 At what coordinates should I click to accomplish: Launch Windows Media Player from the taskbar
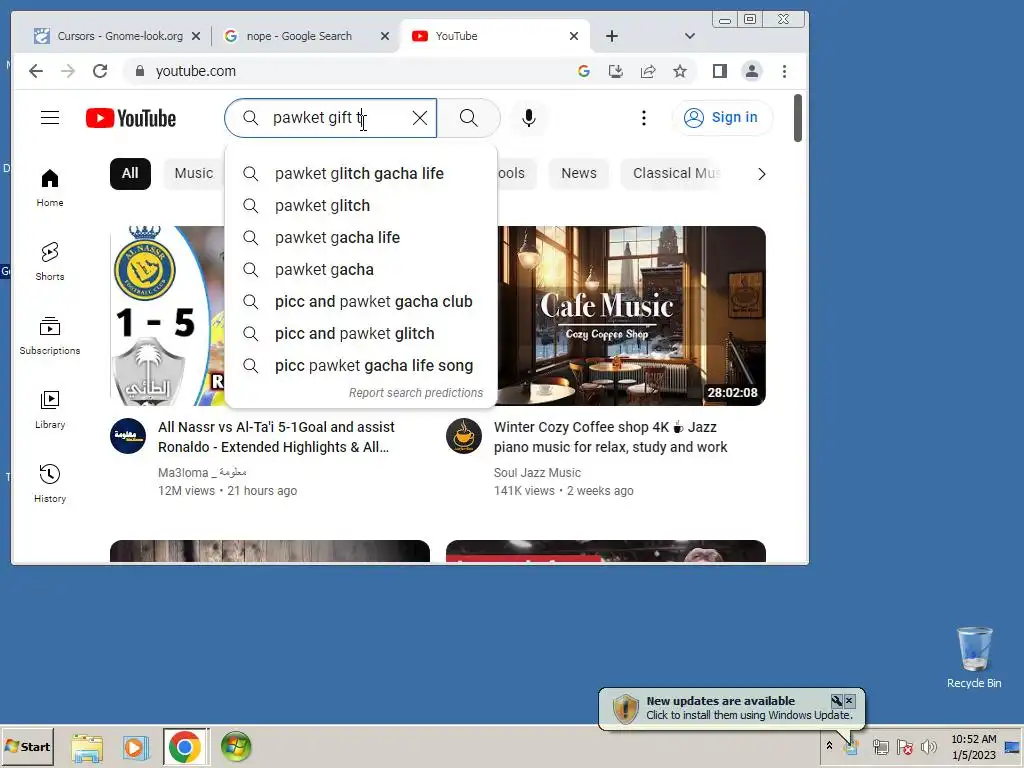(136, 747)
